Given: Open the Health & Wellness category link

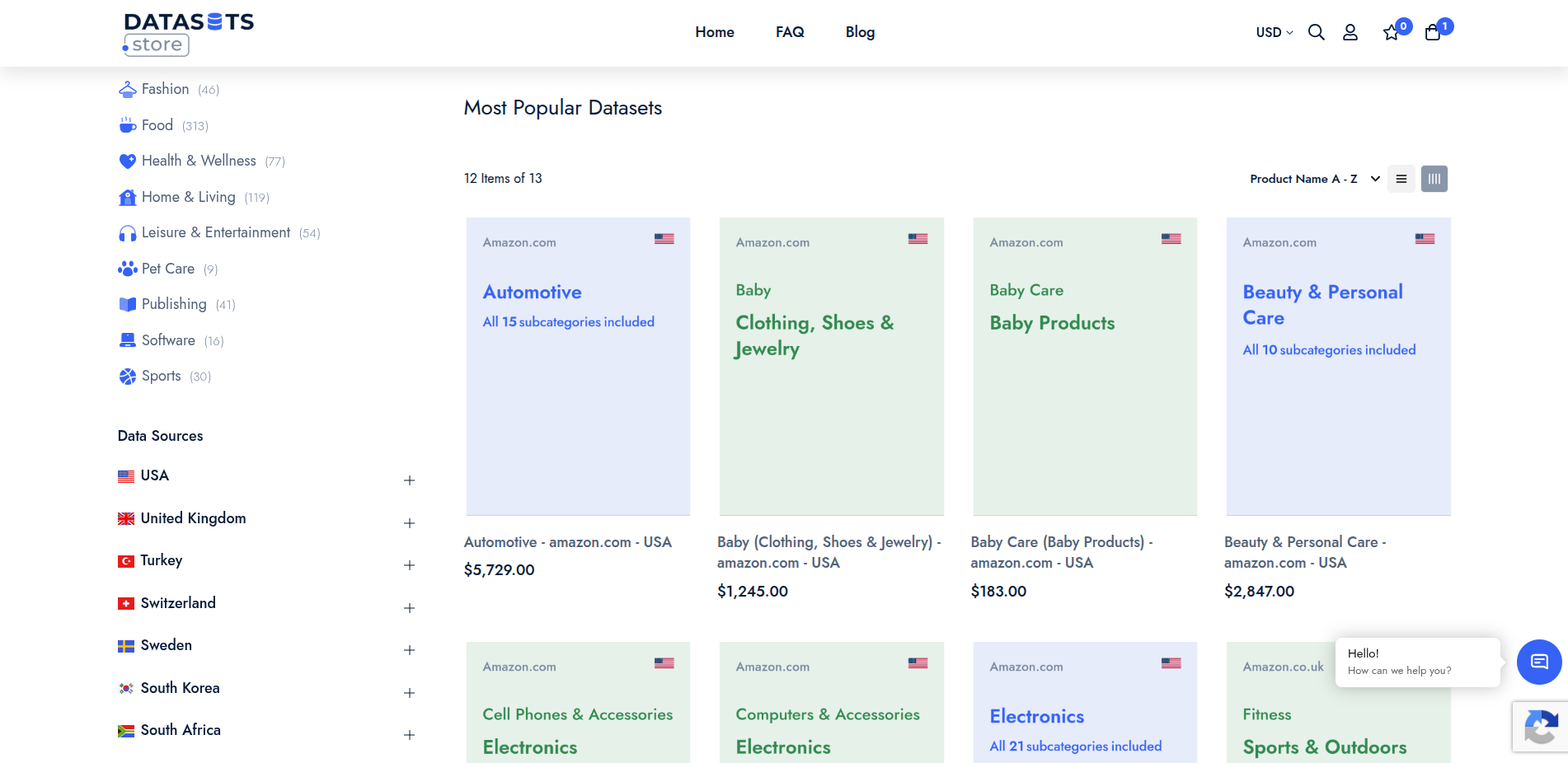Looking at the screenshot, I should (199, 161).
